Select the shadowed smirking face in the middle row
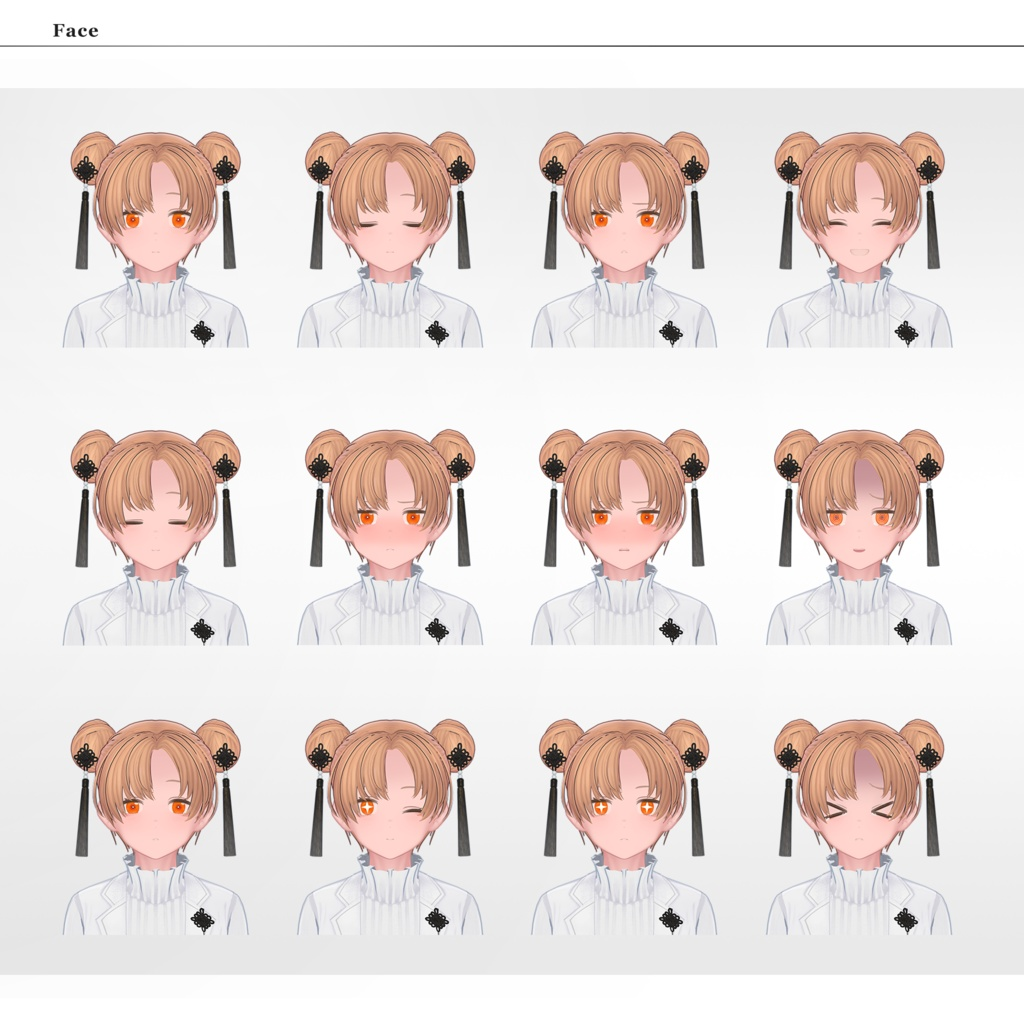The image size is (1024, 1024). (859, 537)
